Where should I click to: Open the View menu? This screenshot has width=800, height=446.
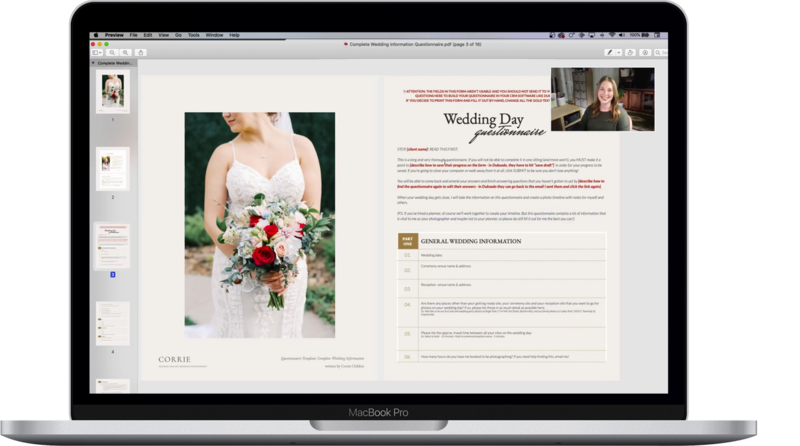tap(161, 35)
